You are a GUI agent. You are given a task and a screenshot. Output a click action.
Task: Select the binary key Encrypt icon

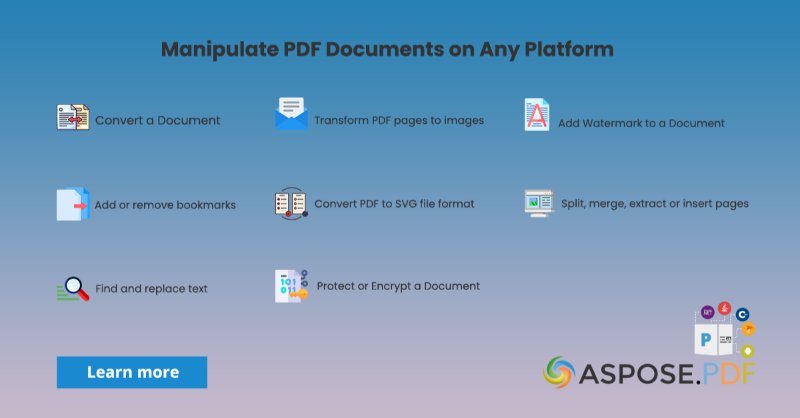pos(291,286)
